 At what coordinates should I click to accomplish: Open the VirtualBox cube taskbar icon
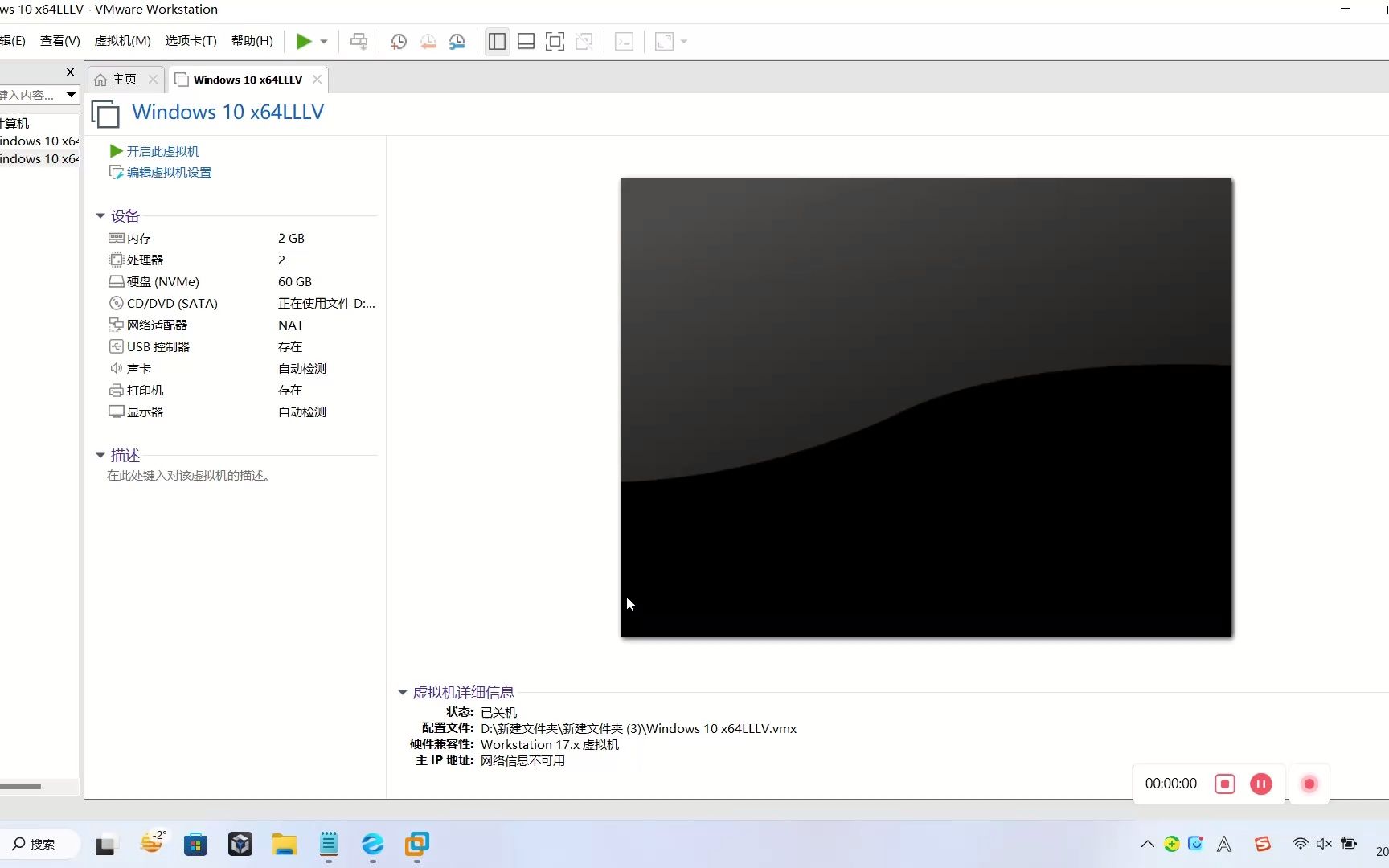click(240, 844)
